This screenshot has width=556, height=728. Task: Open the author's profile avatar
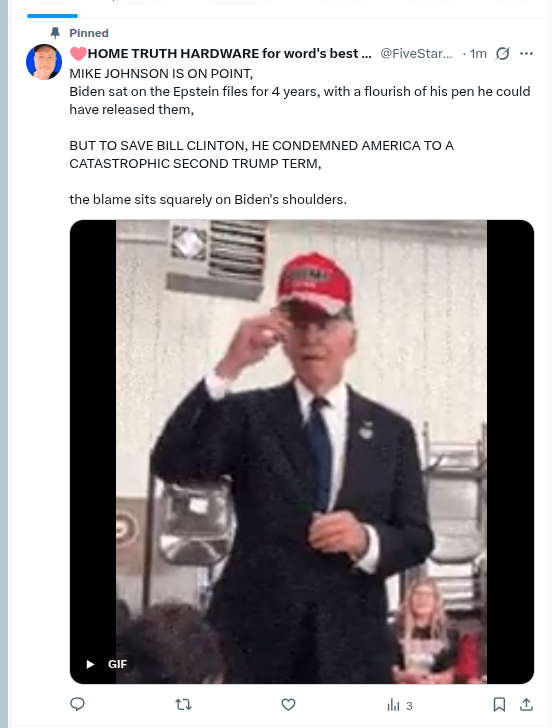pyautogui.click(x=44, y=62)
